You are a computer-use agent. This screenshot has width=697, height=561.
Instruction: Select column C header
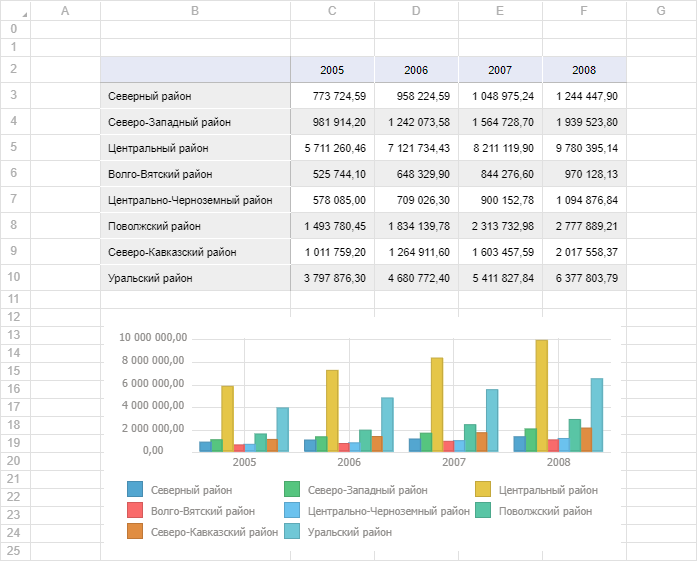pyautogui.click(x=332, y=10)
